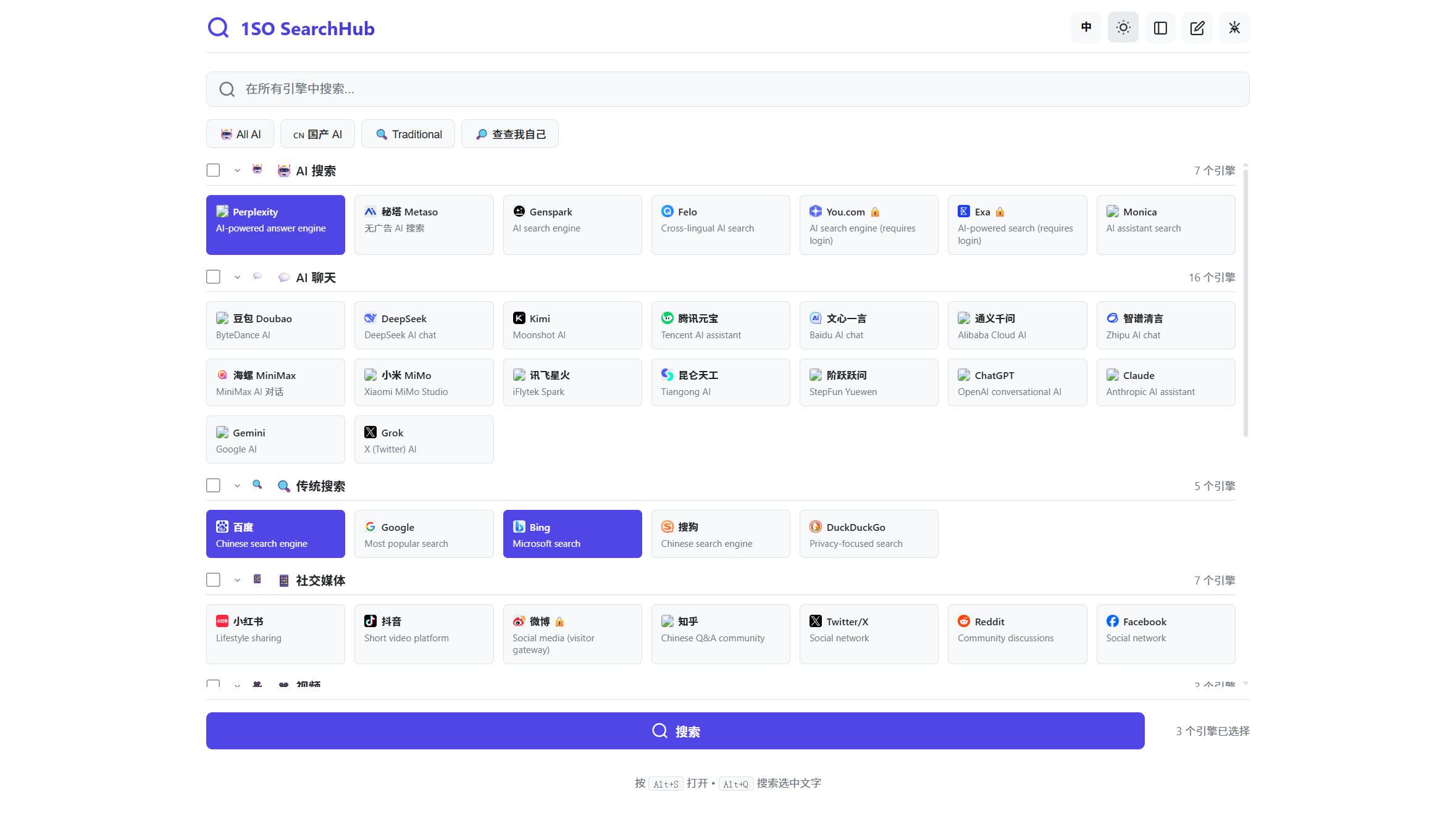Image resolution: width=1456 pixels, height=816 pixels.
Task: Select the Felo engine card
Action: (x=721, y=225)
